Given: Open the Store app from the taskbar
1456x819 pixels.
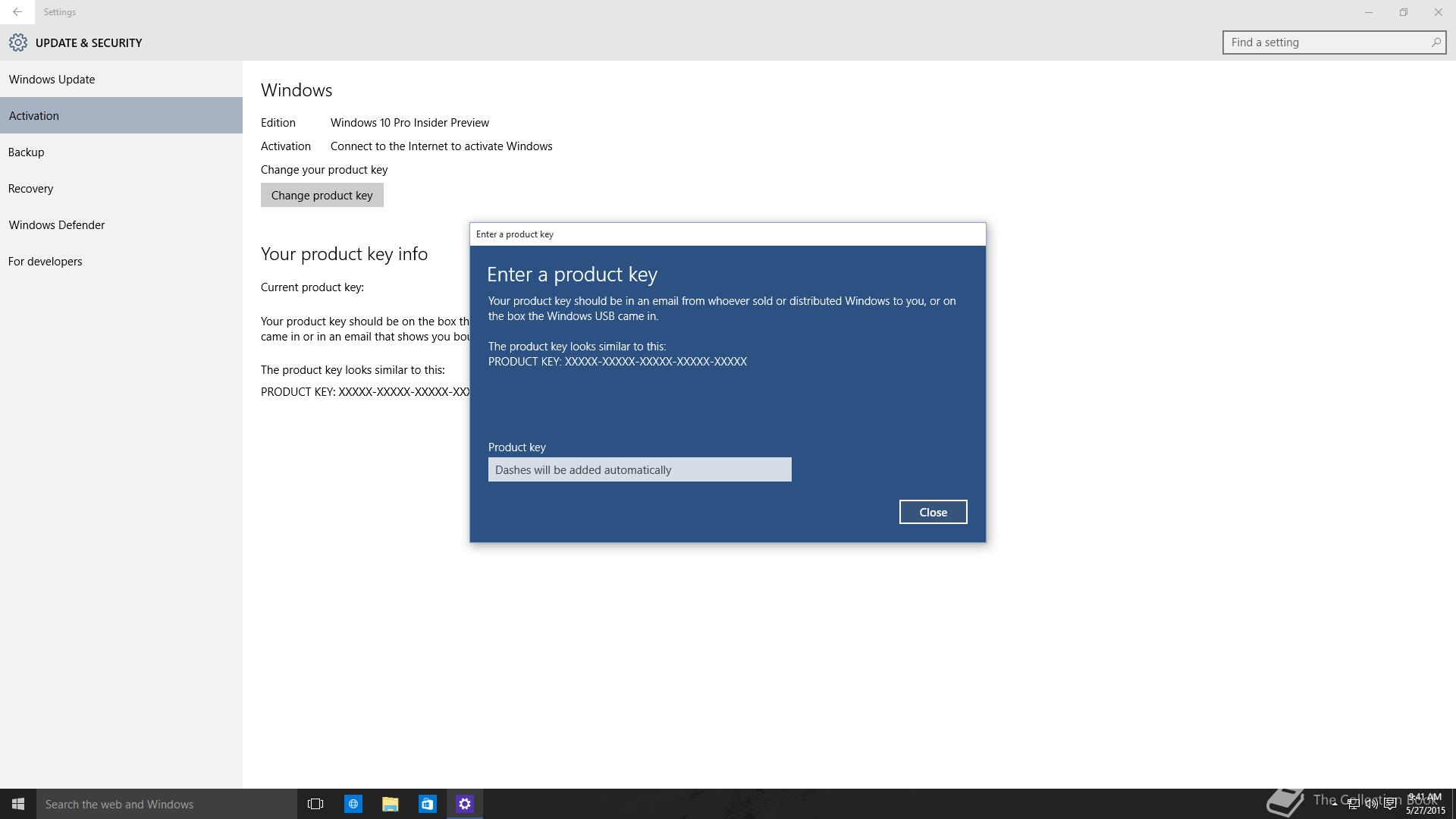Looking at the screenshot, I should [x=427, y=804].
